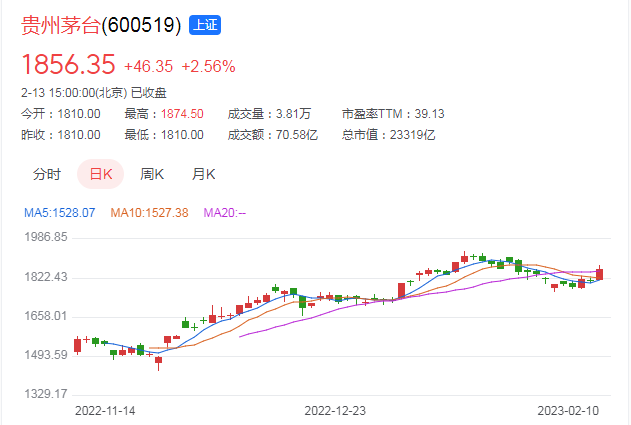631x425 pixels.
Task: Click the MA5:1528.07 legend label
Action: (x=60, y=212)
